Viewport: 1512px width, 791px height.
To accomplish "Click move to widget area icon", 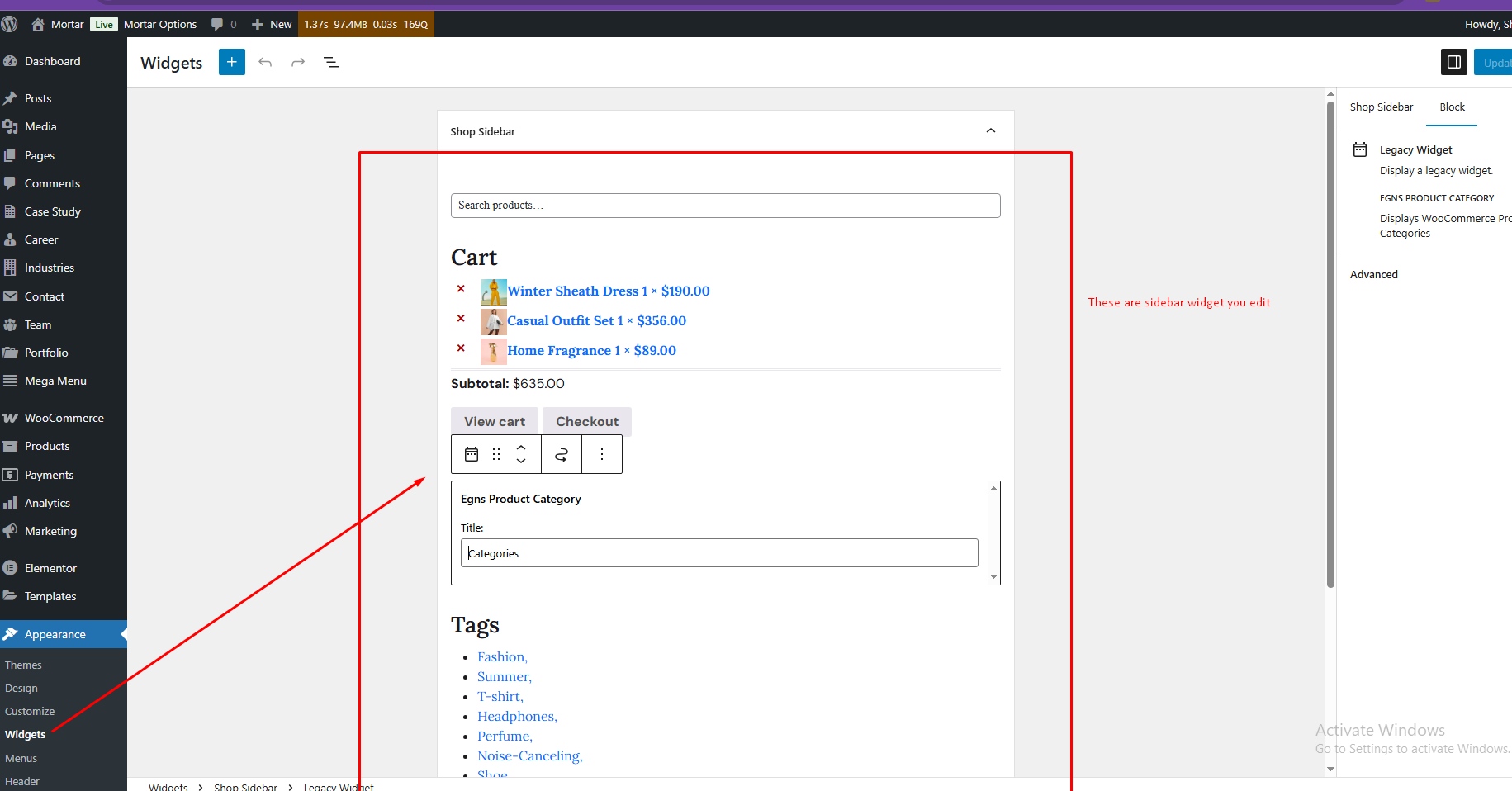I will 562,454.
